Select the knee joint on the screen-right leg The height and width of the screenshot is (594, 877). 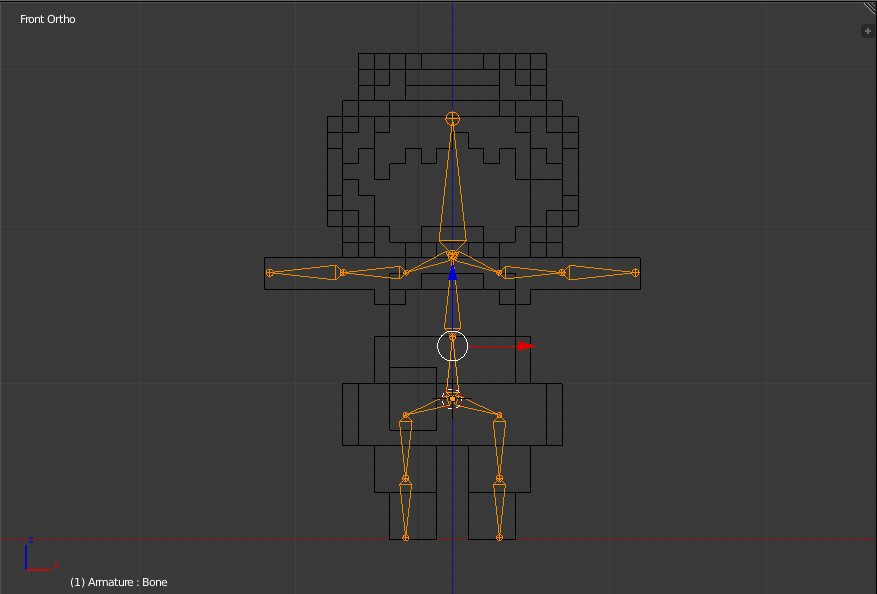coord(499,479)
